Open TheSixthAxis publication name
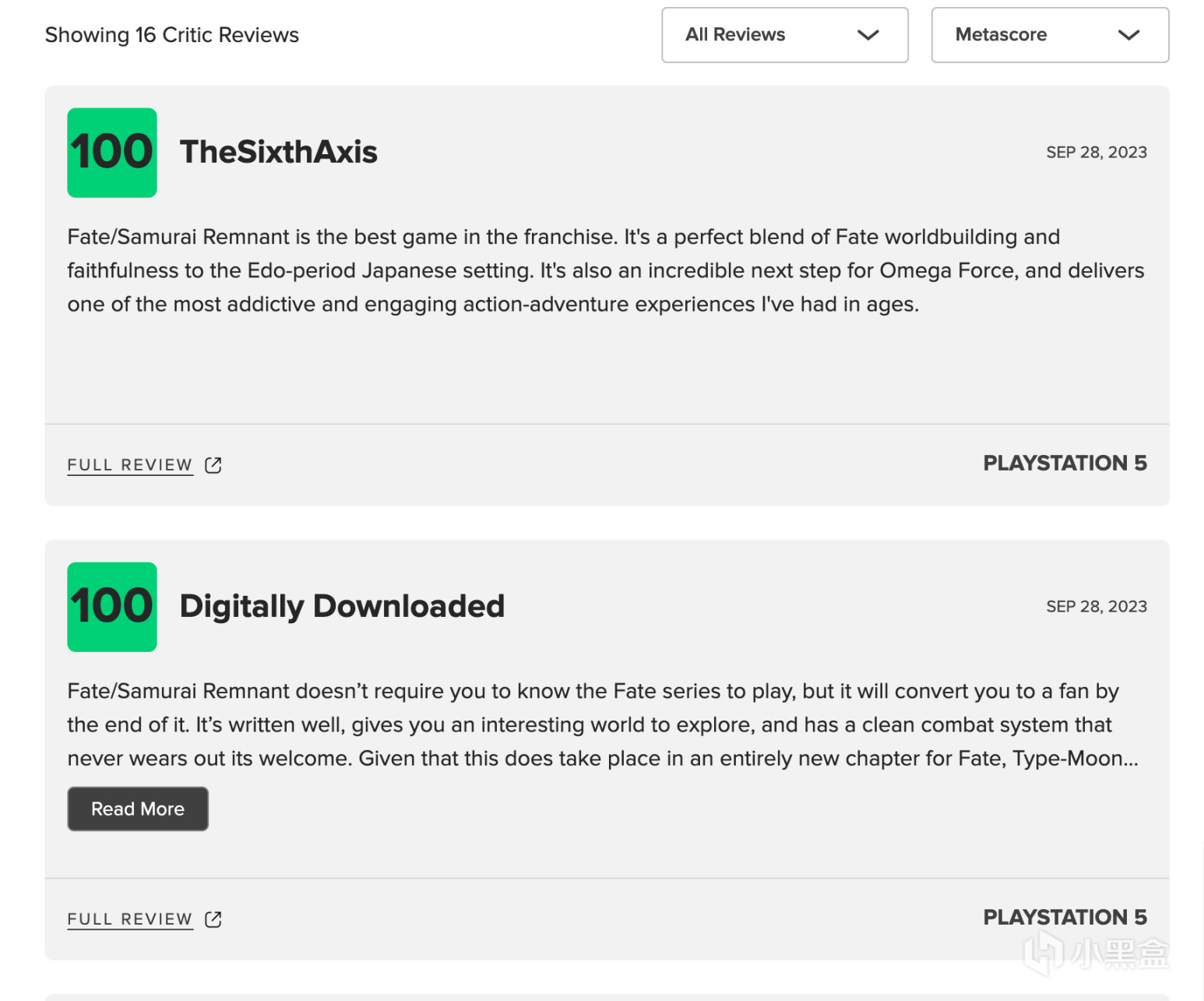The height and width of the screenshot is (1001, 1204). [x=279, y=152]
